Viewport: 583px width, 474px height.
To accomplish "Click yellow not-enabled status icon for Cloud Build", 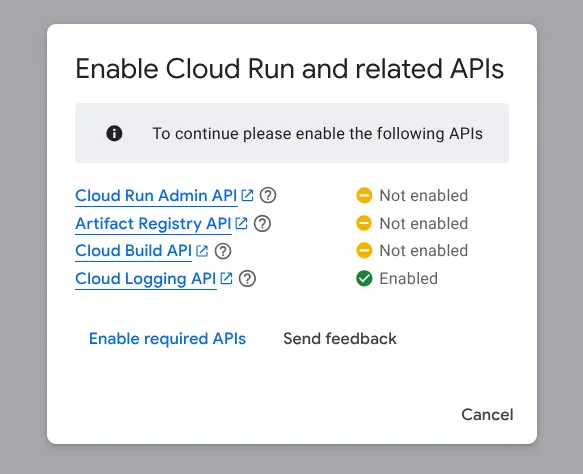I will [364, 250].
